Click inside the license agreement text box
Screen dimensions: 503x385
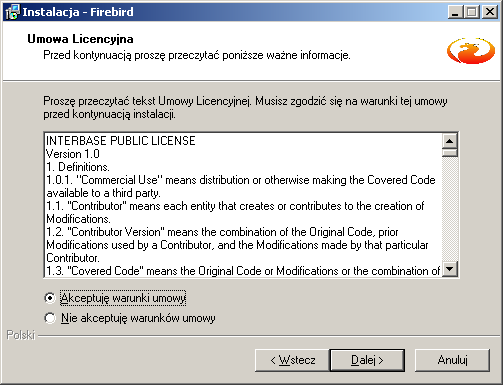[x=243, y=205]
